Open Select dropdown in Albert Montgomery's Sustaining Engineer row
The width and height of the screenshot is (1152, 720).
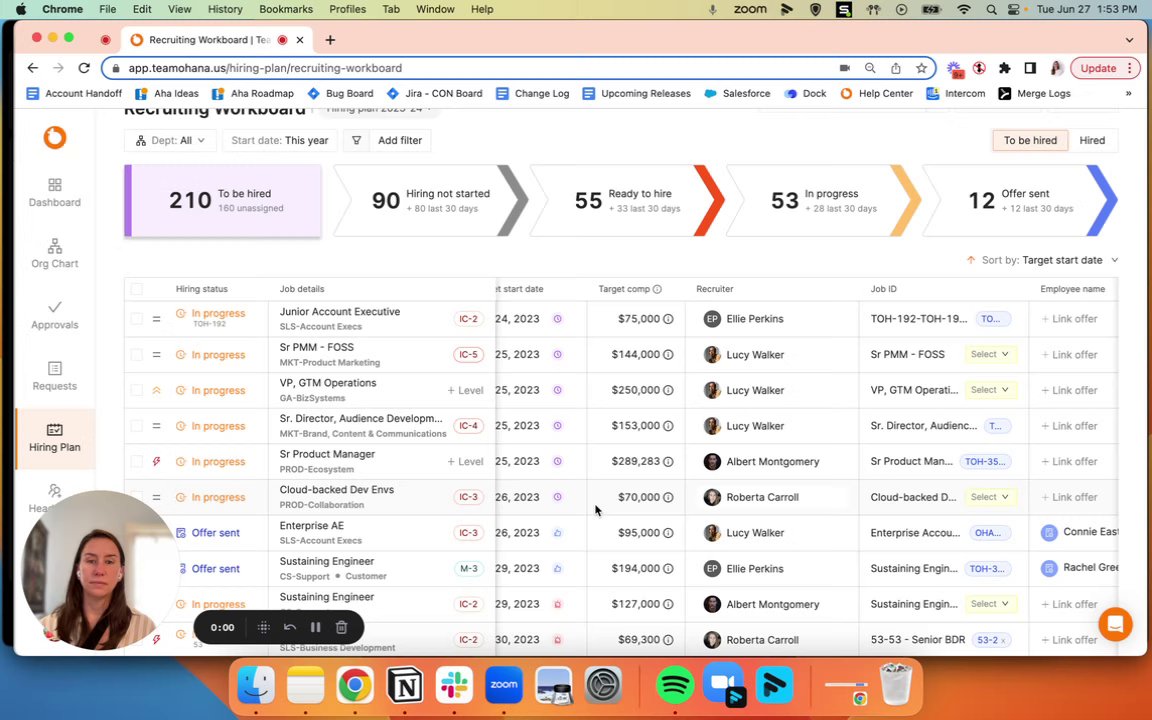(x=990, y=604)
